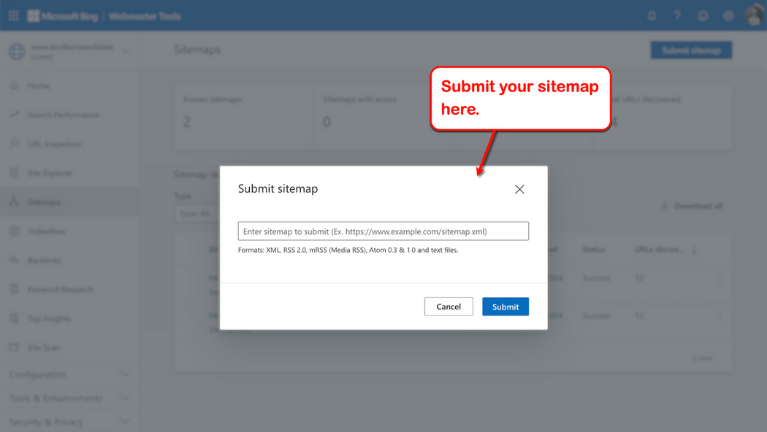767x432 pixels.
Task: Open Search Performance in the sidebar
Action: coord(63,115)
